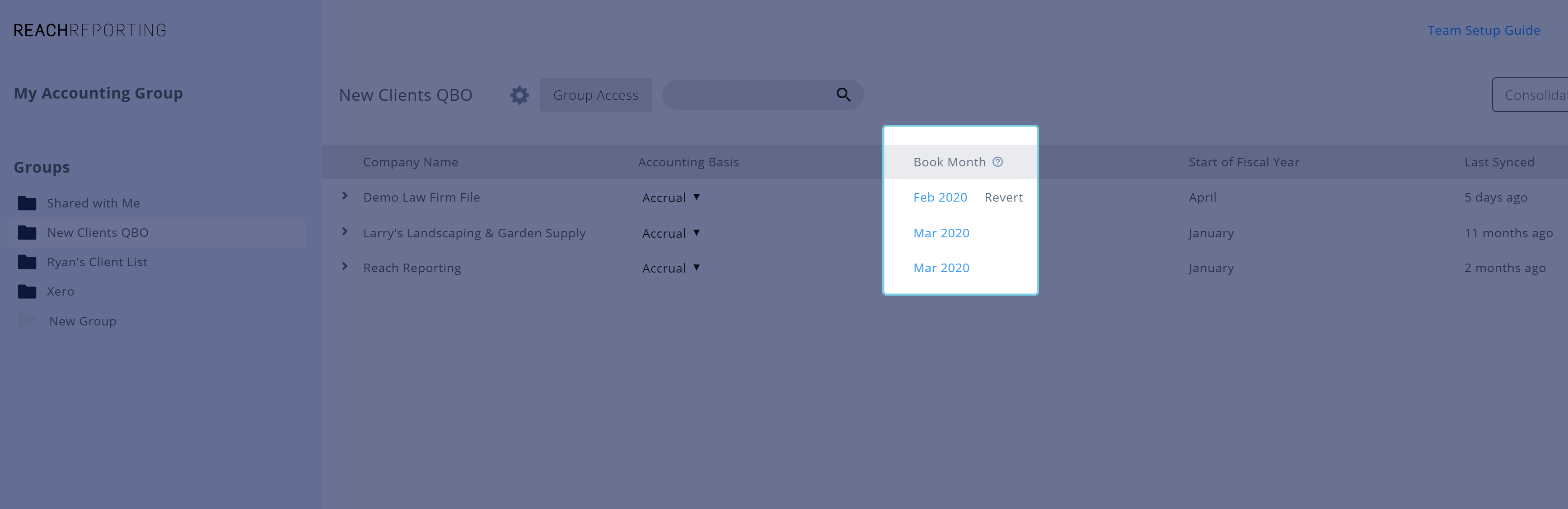The height and width of the screenshot is (509, 1568).
Task: Expand the Demo Law Firm File row
Action: coord(345,196)
